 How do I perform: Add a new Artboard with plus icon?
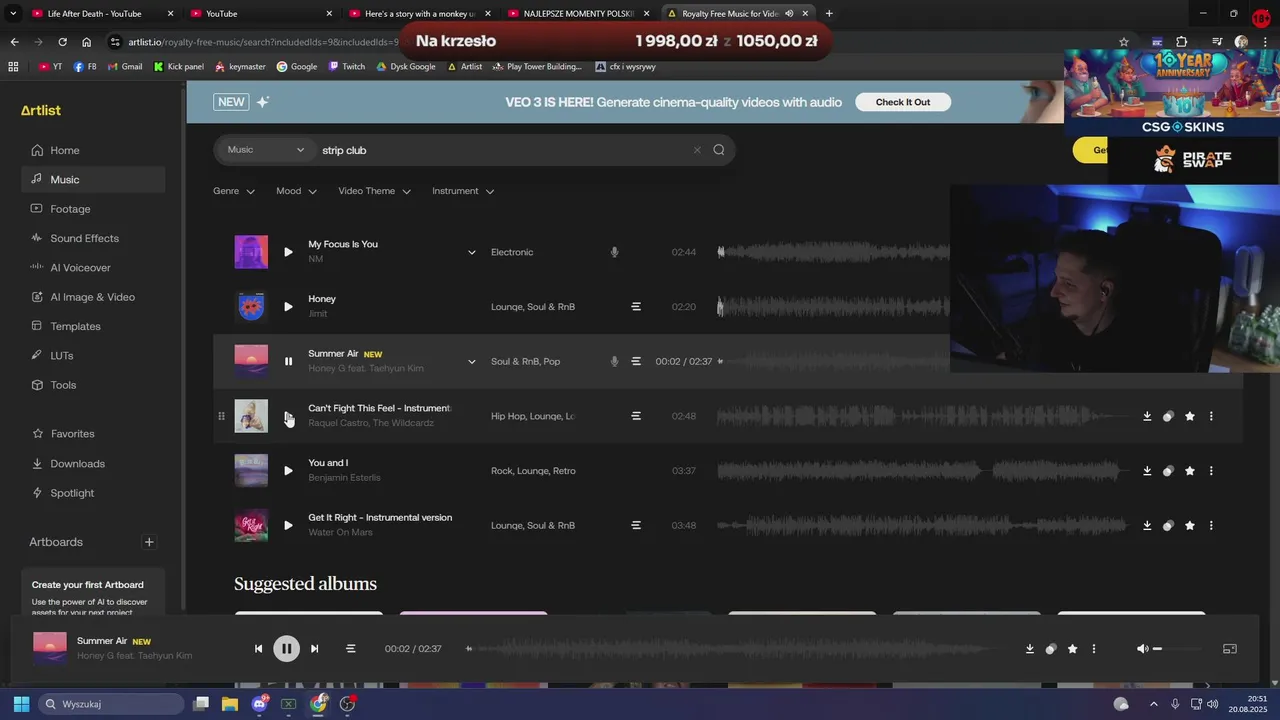coord(149,542)
